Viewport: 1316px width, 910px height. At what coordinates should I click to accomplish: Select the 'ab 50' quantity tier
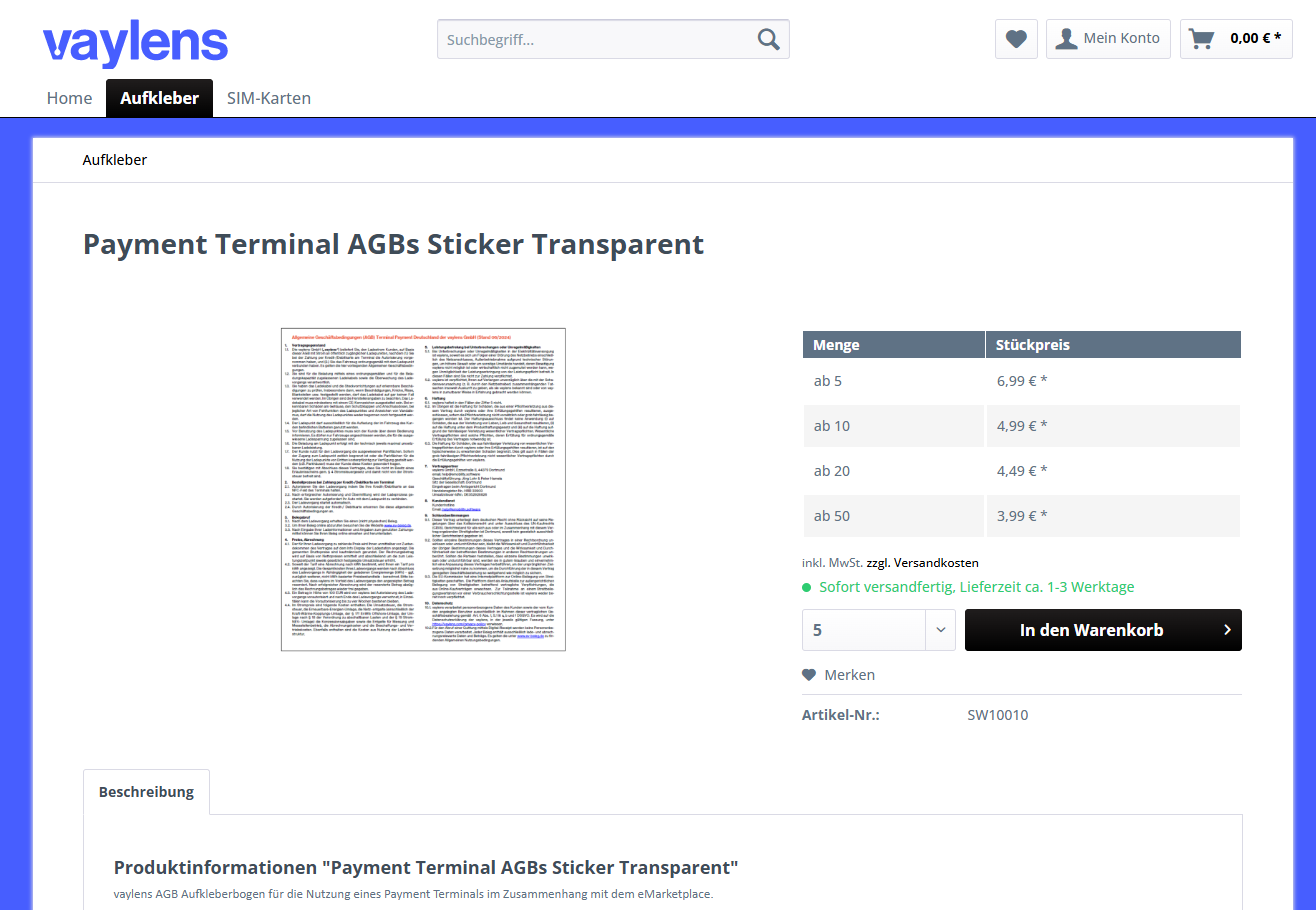pyautogui.click(x=893, y=515)
